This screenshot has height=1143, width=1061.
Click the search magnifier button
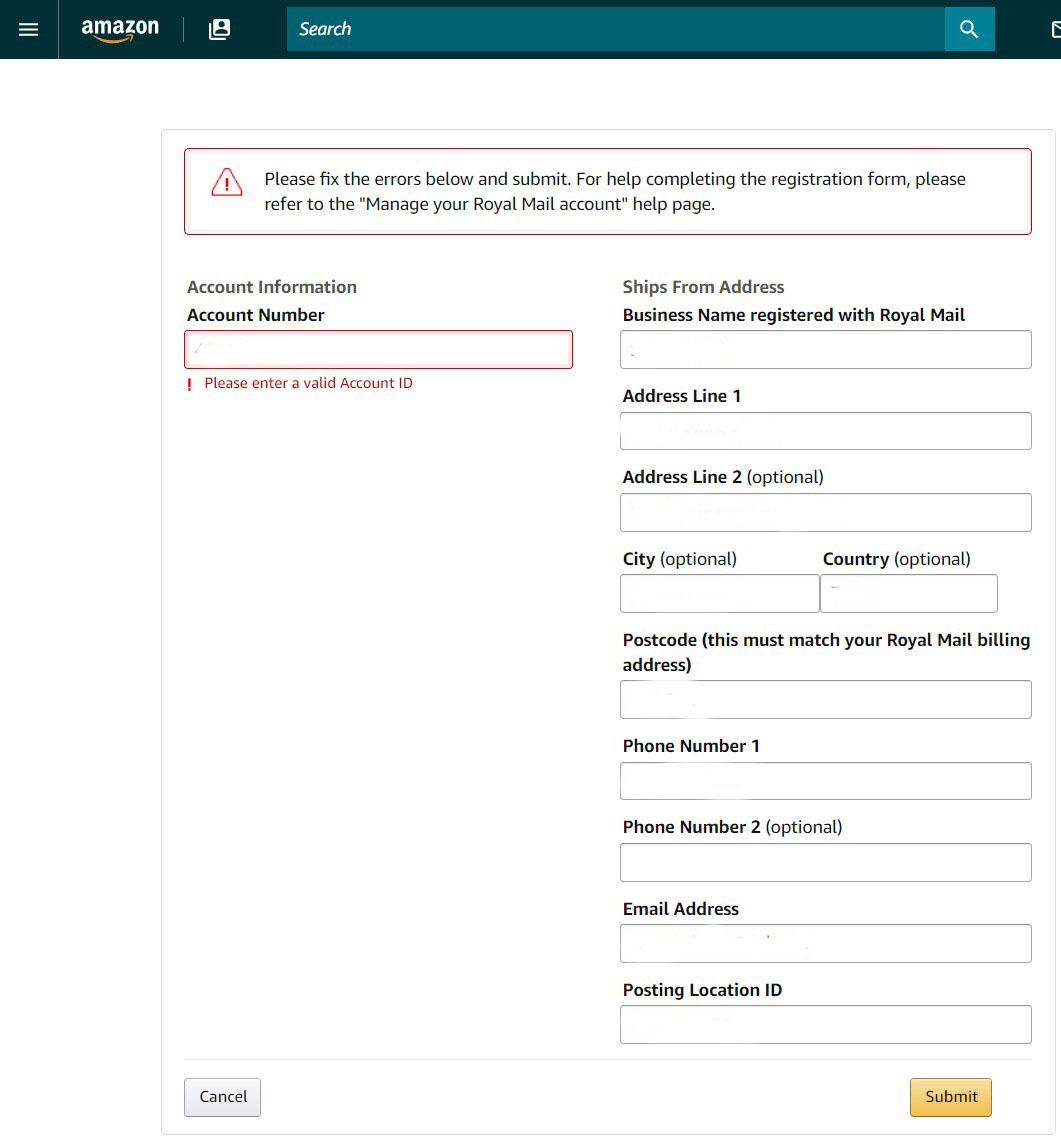coord(968,29)
